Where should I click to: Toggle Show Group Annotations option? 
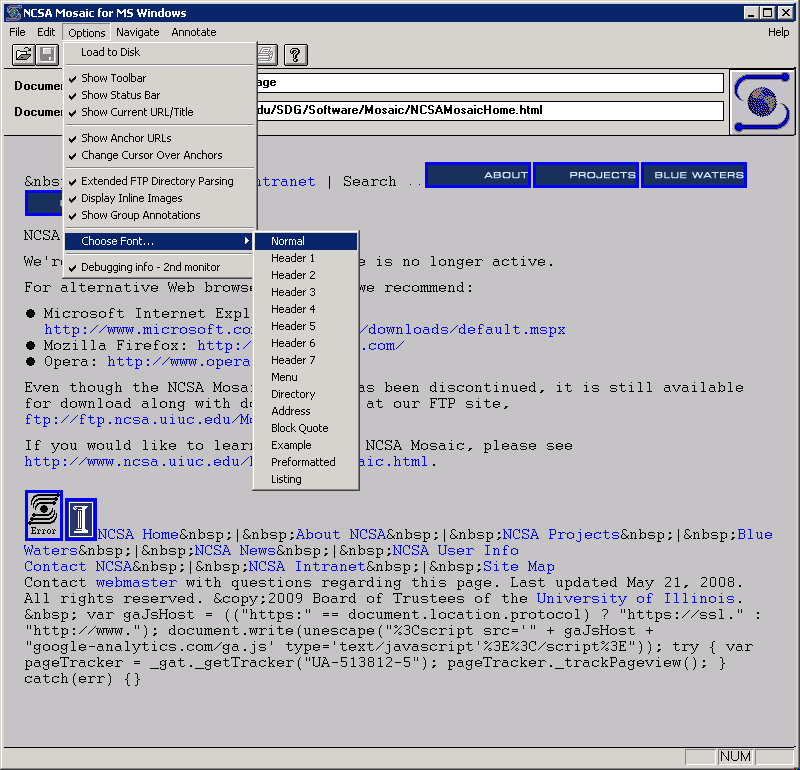point(159,215)
